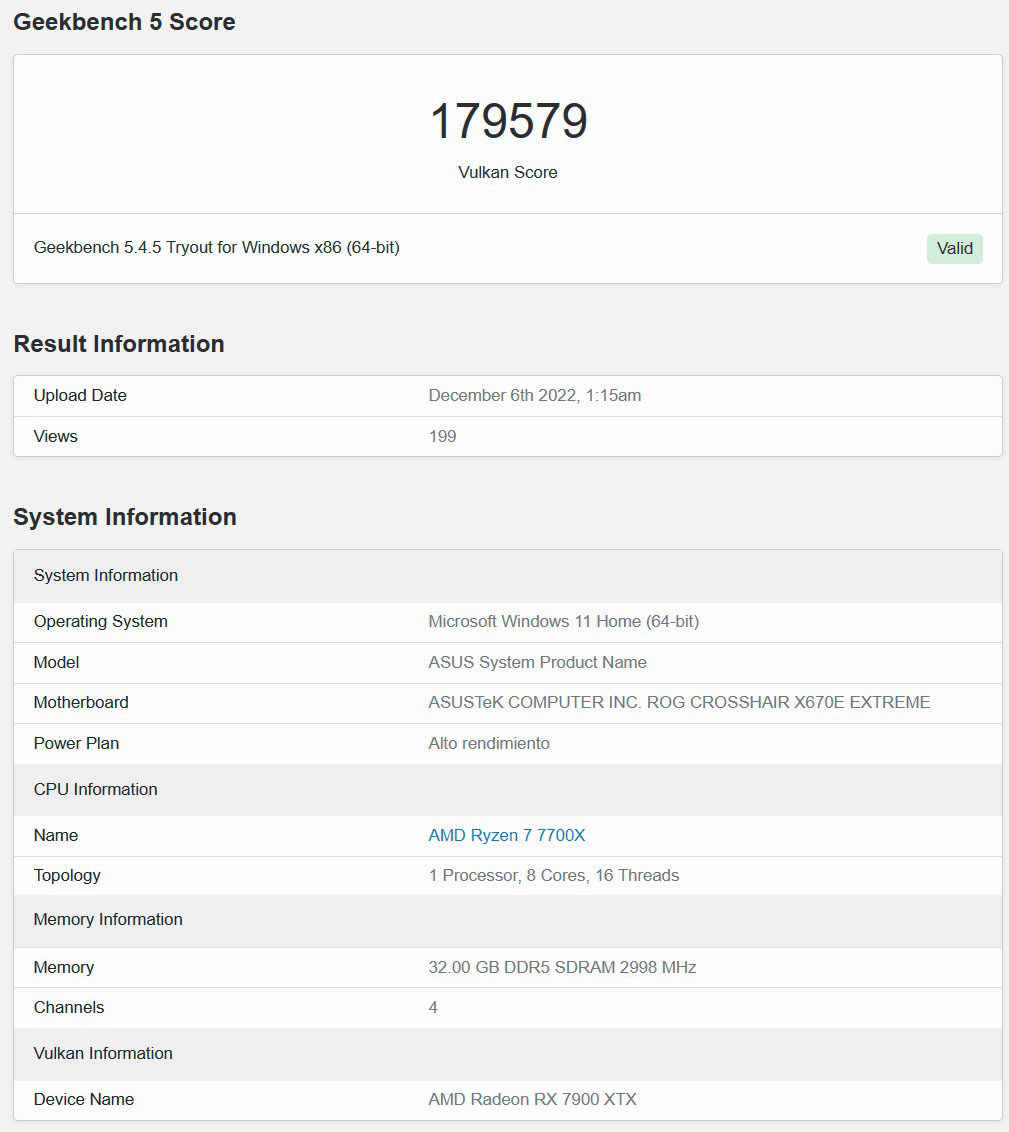Click the Memory Information header row

tap(507, 920)
